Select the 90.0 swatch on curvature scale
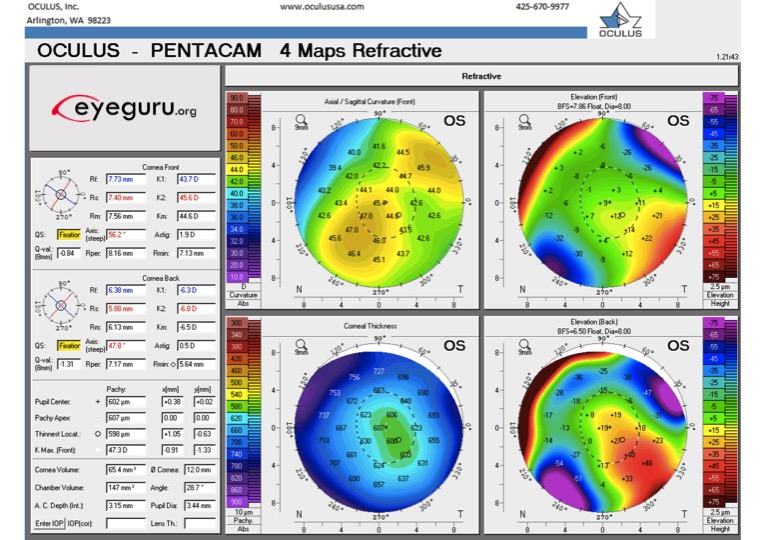The width and height of the screenshot is (766, 540). pyautogui.click(x=237, y=98)
